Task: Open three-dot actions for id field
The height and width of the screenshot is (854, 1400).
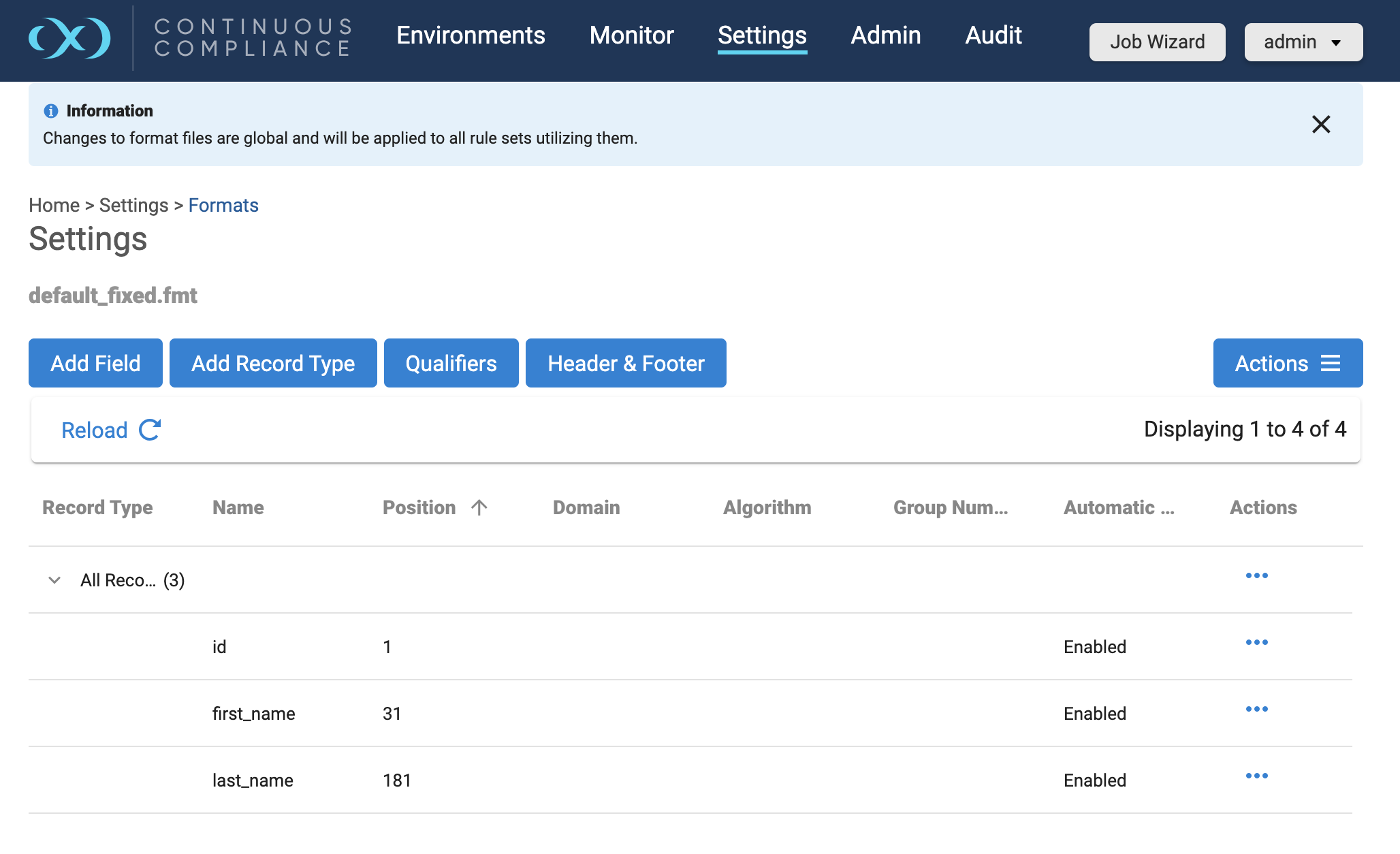Action: (1256, 642)
